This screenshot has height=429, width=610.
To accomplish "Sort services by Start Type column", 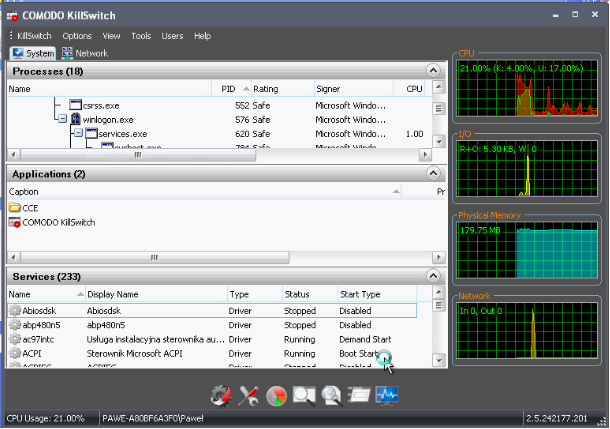I will coord(377,294).
